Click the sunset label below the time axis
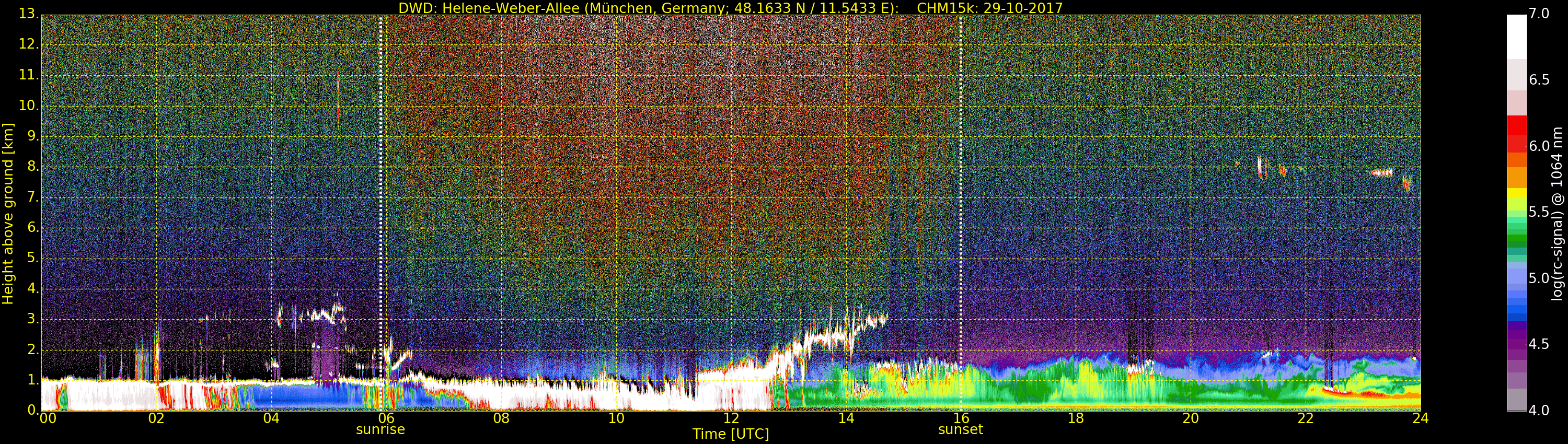1568x444 pixels. point(960,429)
